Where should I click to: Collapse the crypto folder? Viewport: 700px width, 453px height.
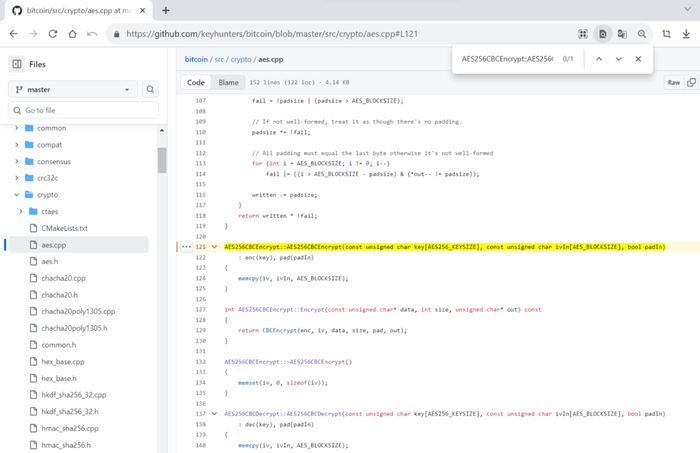(16, 195)
